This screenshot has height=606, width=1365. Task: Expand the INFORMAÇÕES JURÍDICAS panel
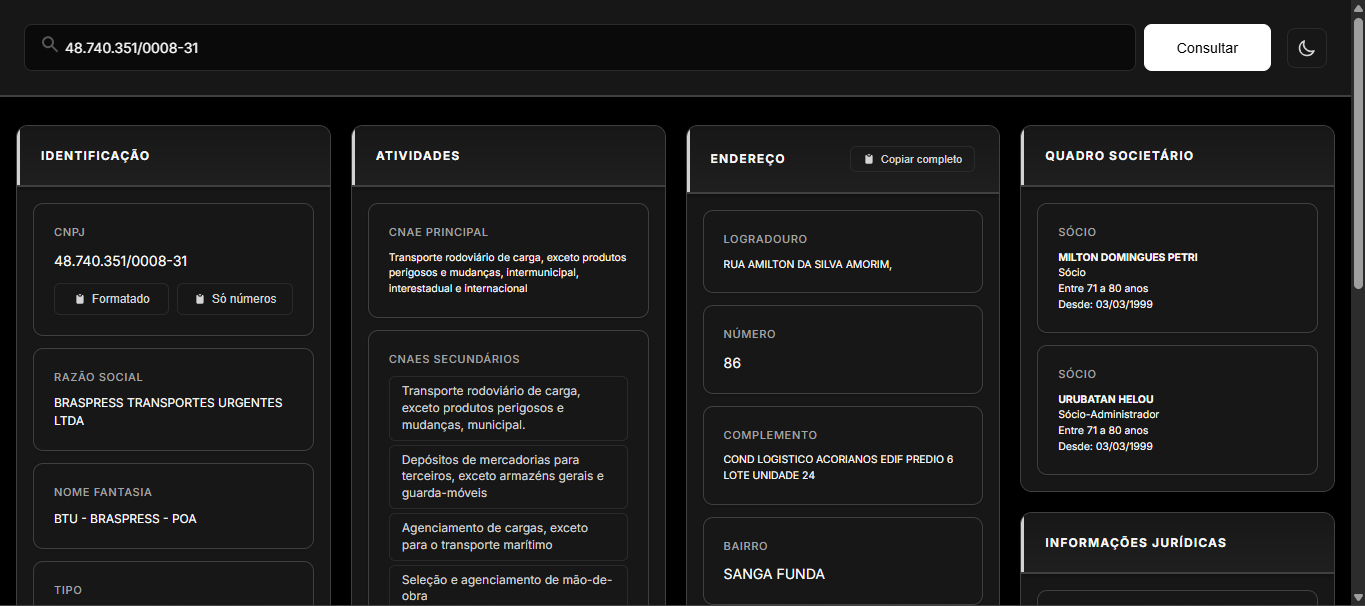click(x=1136, y=542)
